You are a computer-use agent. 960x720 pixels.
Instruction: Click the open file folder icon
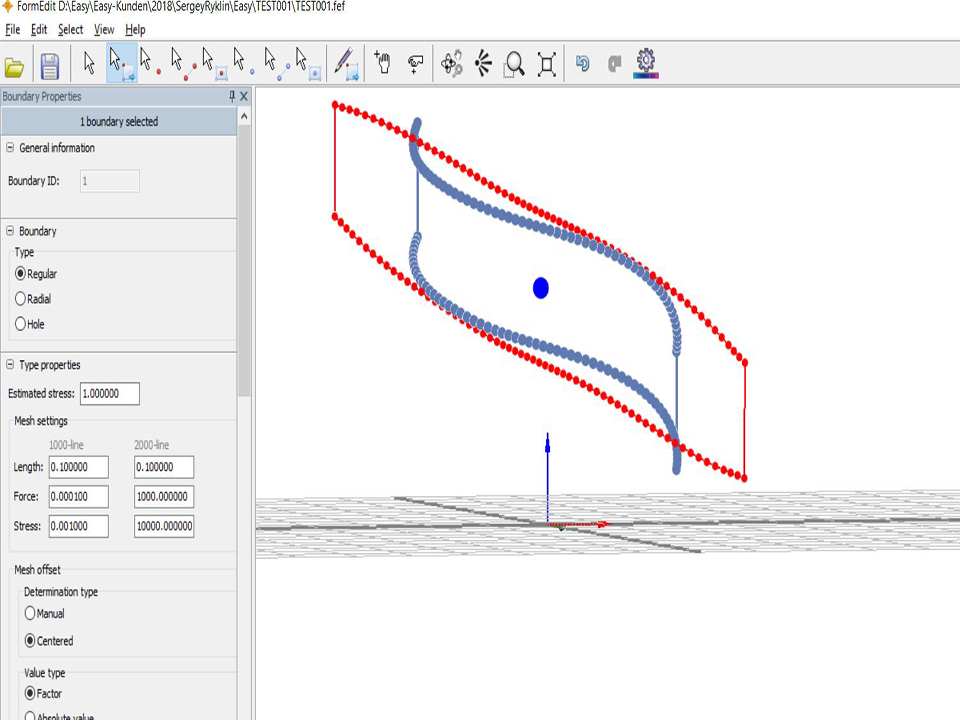[x=14, y=66]
